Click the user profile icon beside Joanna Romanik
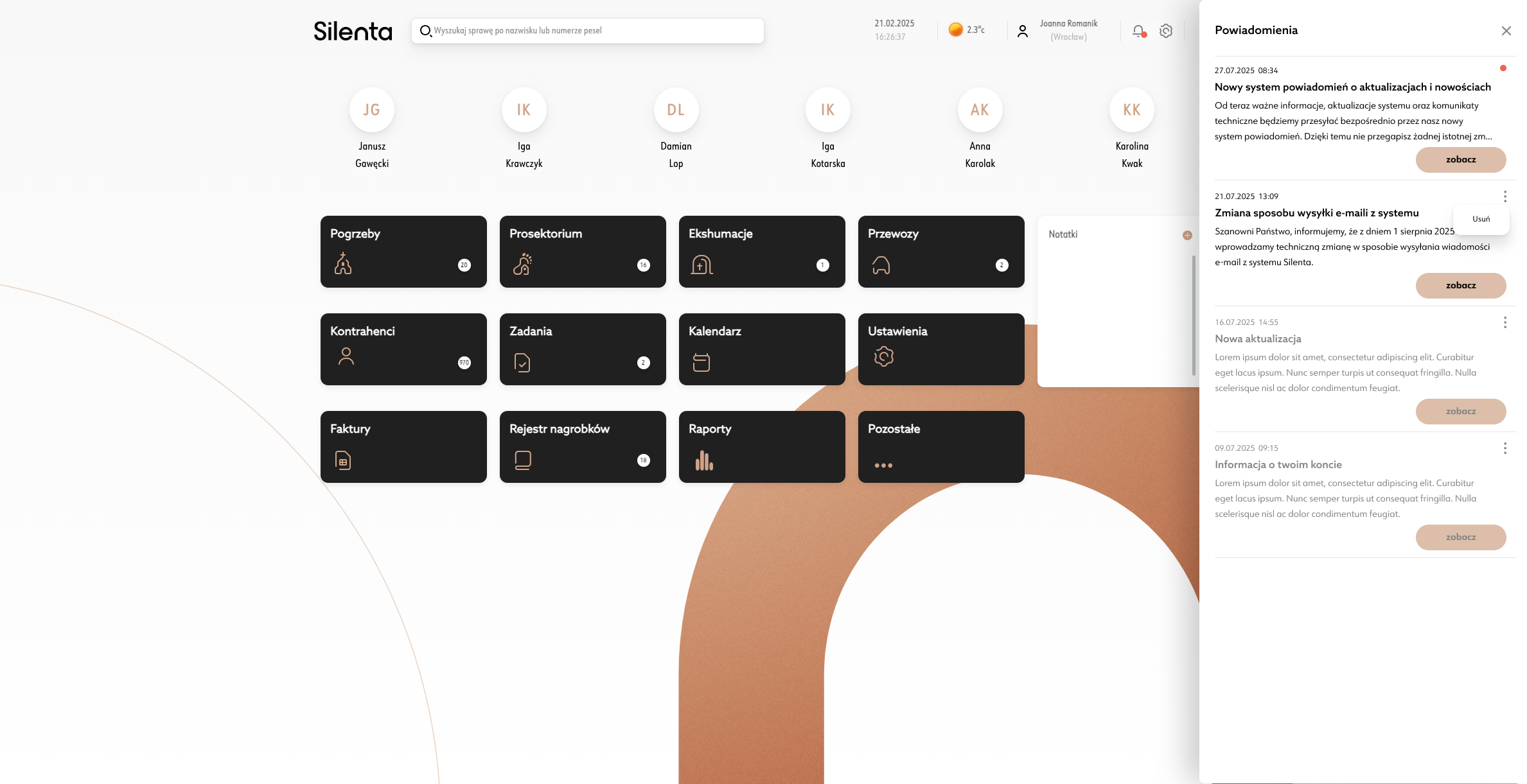The image size is (1527, 784). click(x=1023, y=31)
